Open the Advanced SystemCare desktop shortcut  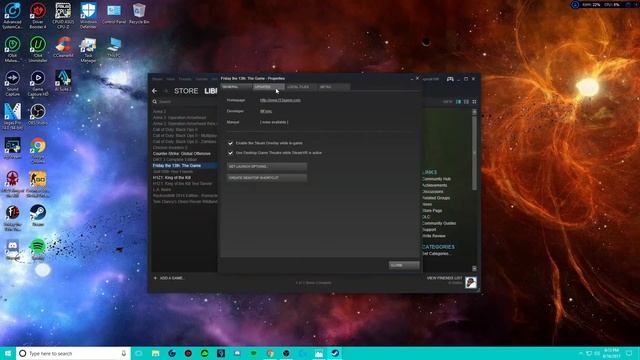pos(12,16)
